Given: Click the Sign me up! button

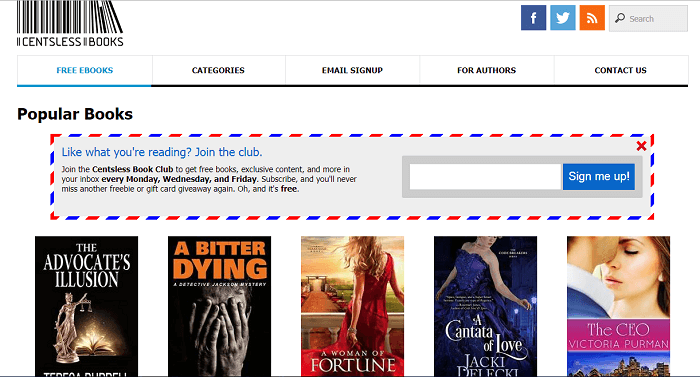Looking at the screenshot, I should coord(599,176).
